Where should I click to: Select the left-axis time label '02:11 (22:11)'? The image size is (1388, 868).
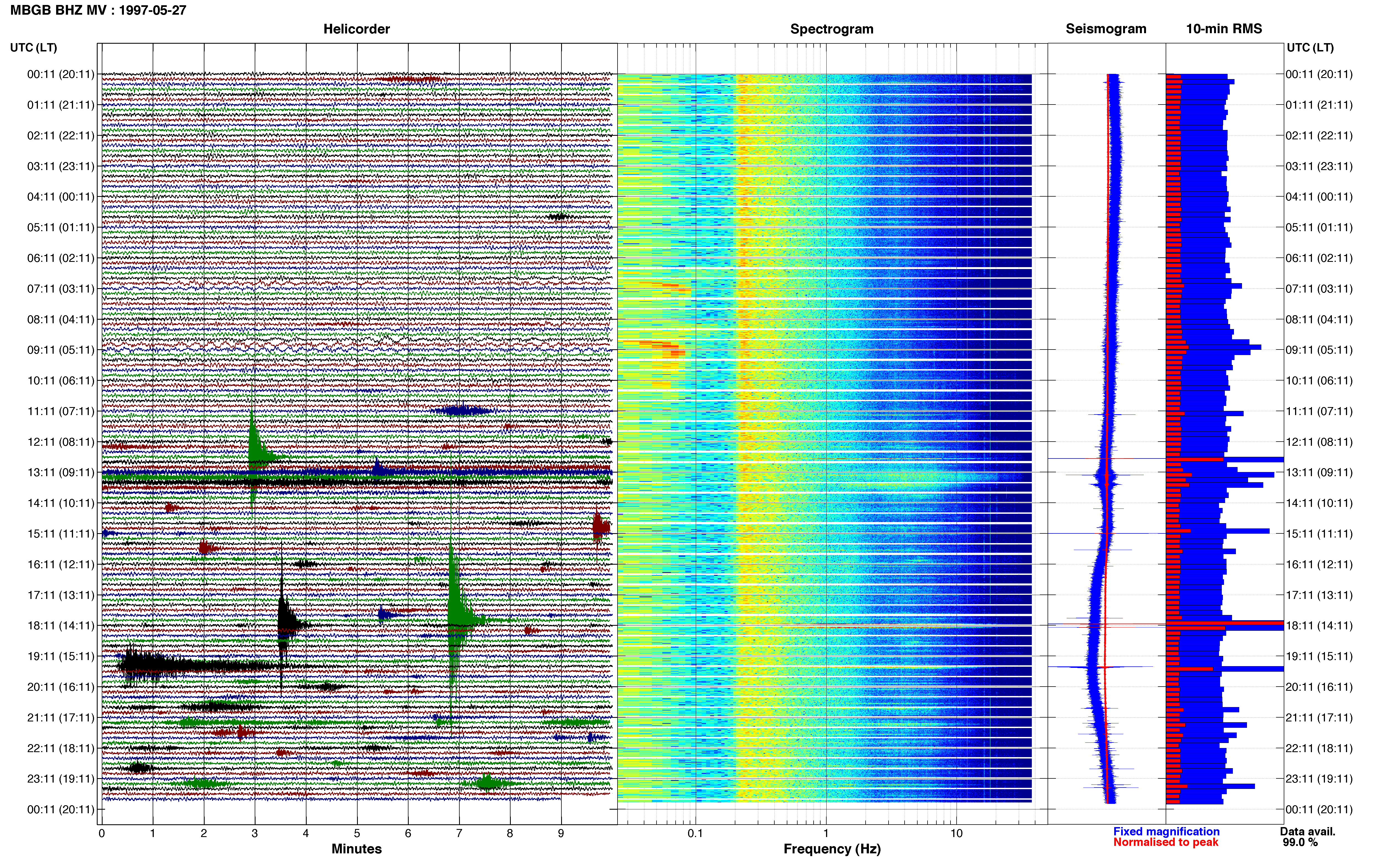click(x=60, y=135)
